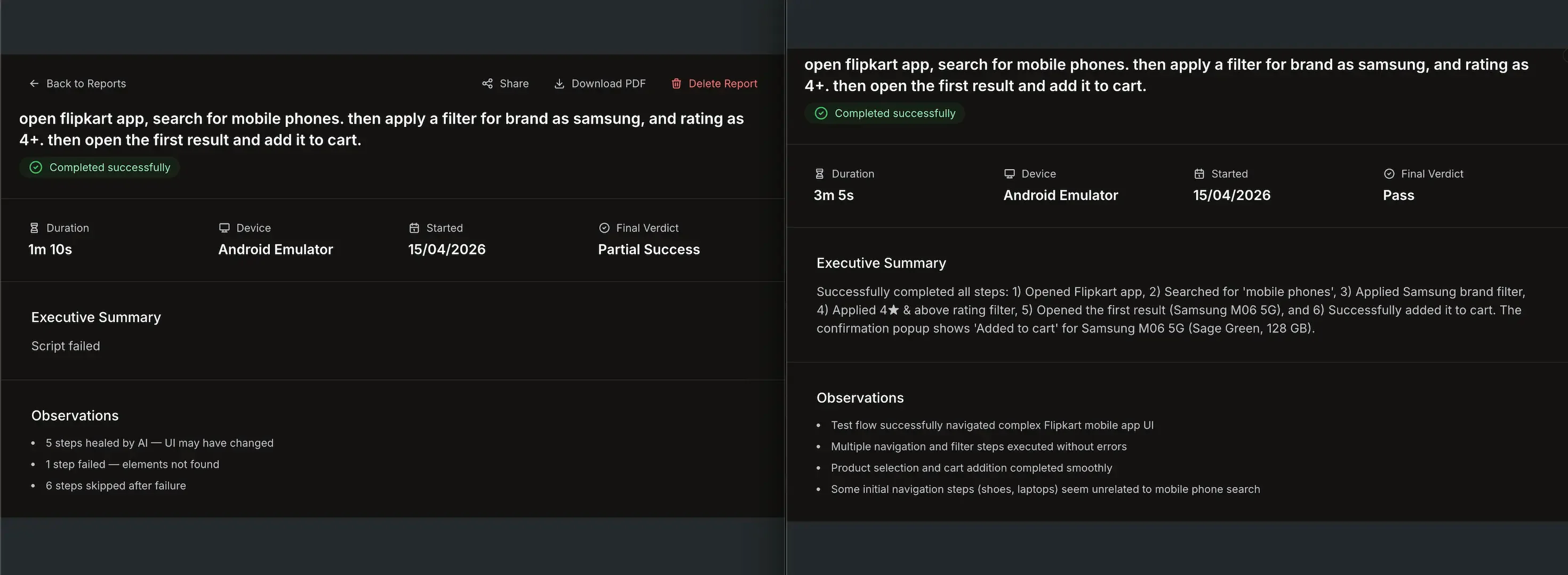The width and height of the screenshot is (1568, 575).
Task: Click the Completed successfully badge in the Partial Success report
Action: coord(100,167)
